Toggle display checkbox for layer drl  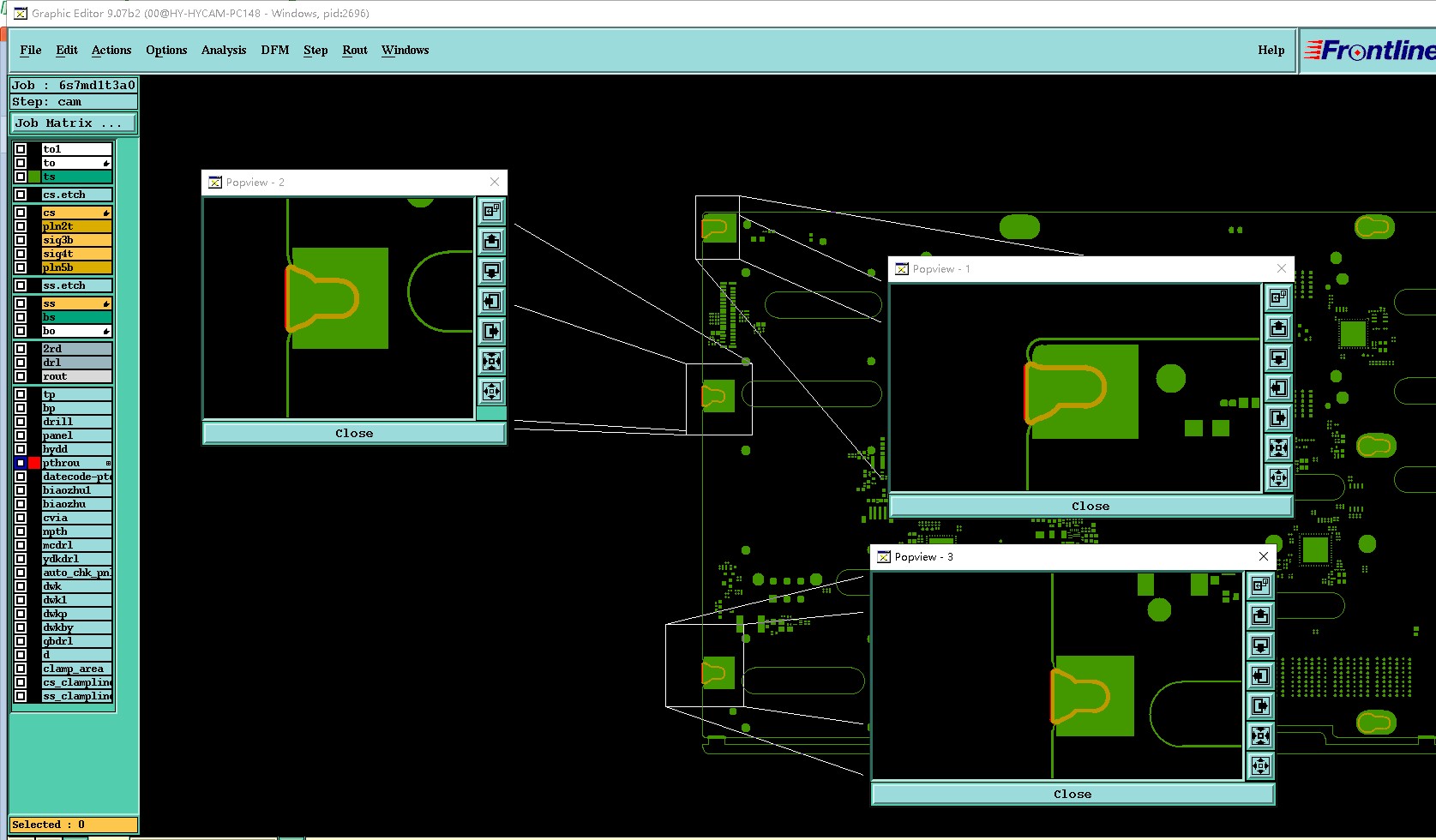[x=21, y=363]
